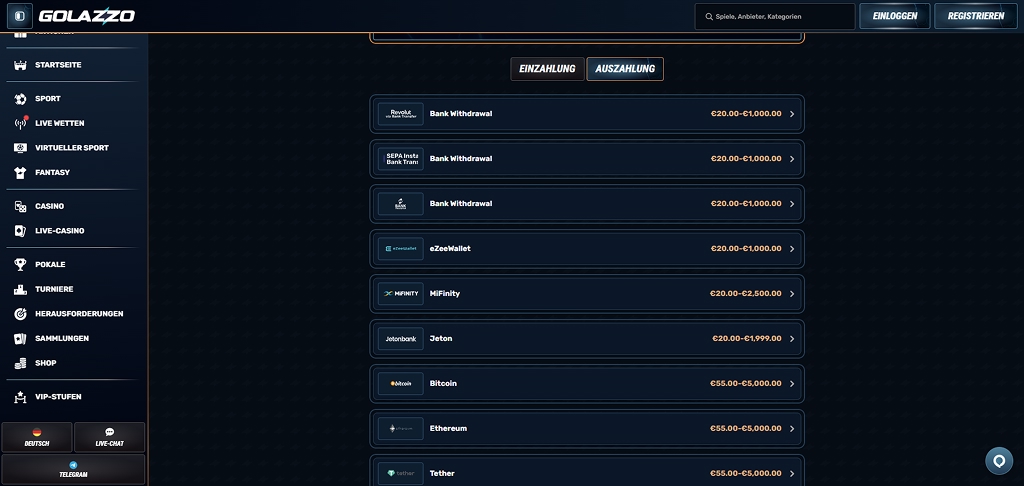Click the VIP-Stufen crown icon
This screenshot has width=1024, height=486.
click(20, 397)
